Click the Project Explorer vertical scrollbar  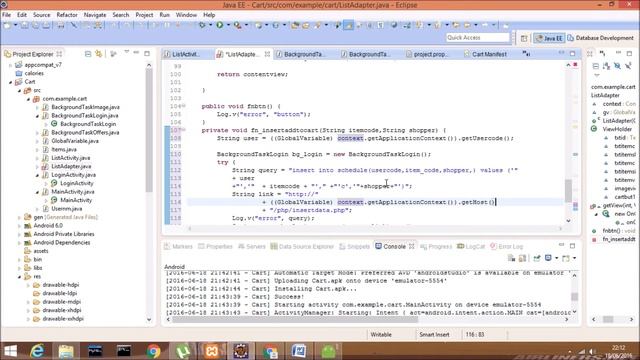click(149, 131)
